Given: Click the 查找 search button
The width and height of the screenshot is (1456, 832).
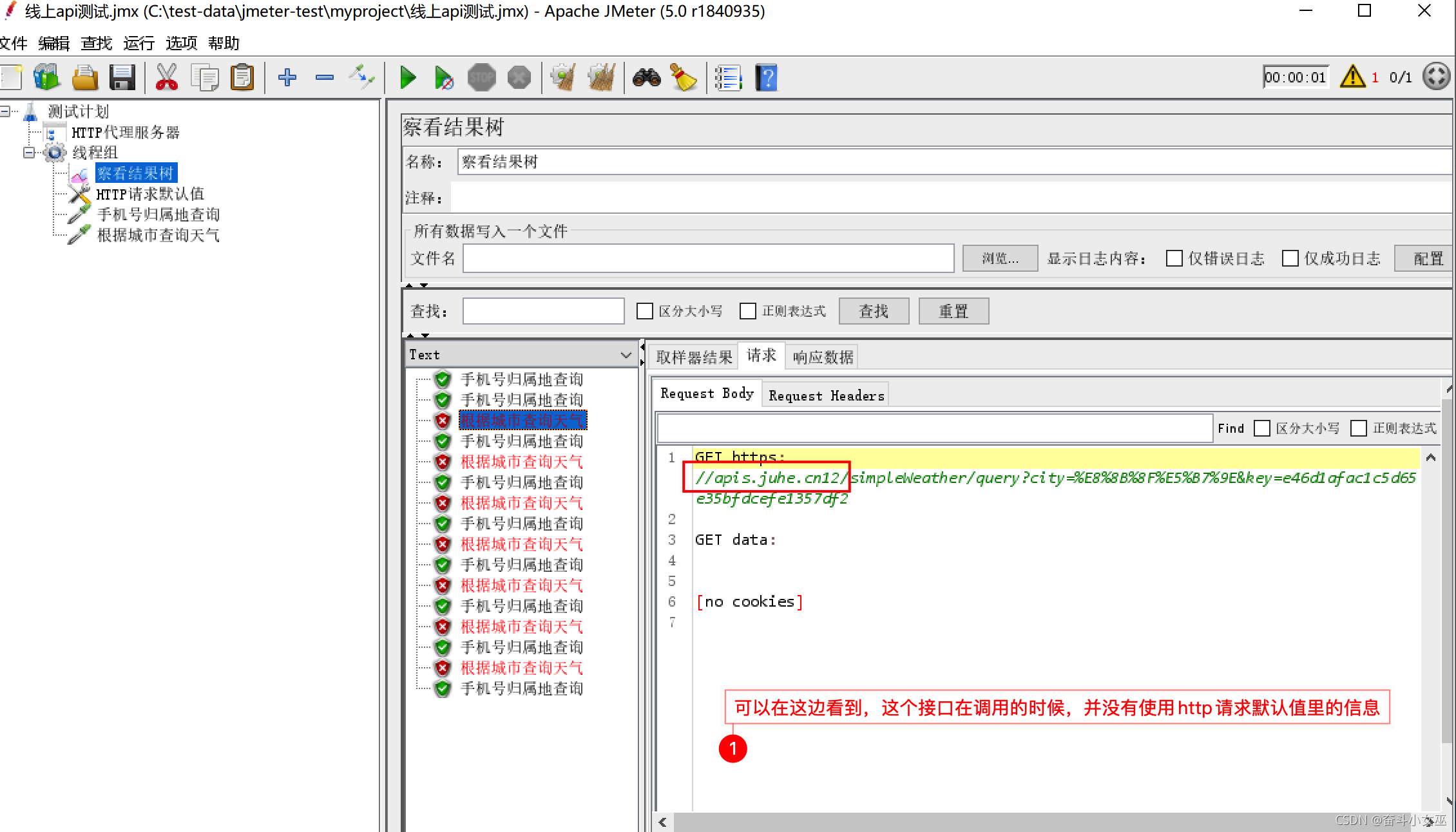Looking at the screenshot, I should tap(874, 311).
